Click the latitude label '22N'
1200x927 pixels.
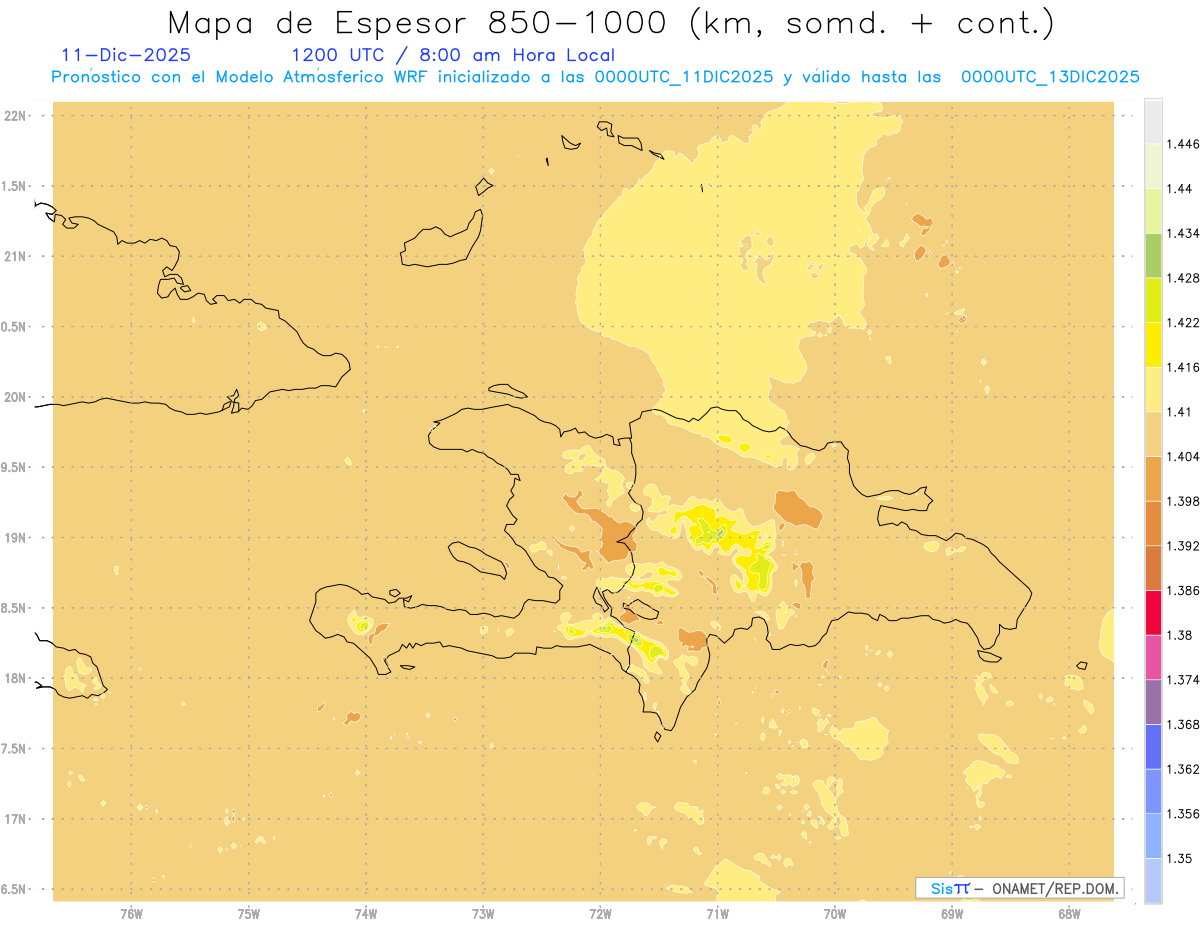pos(14,115)
